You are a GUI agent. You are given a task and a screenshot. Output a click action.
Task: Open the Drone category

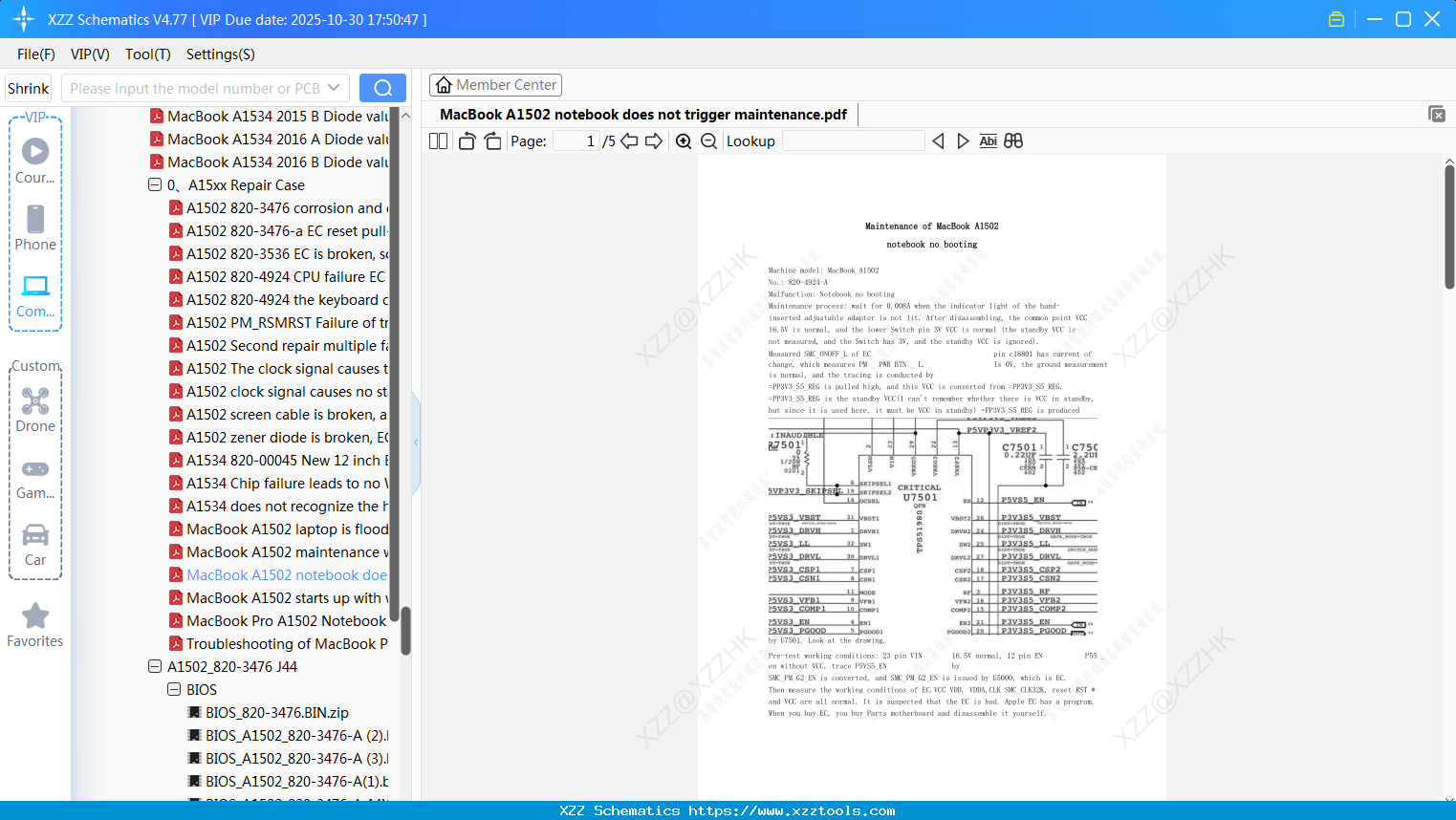click(35, 409)
